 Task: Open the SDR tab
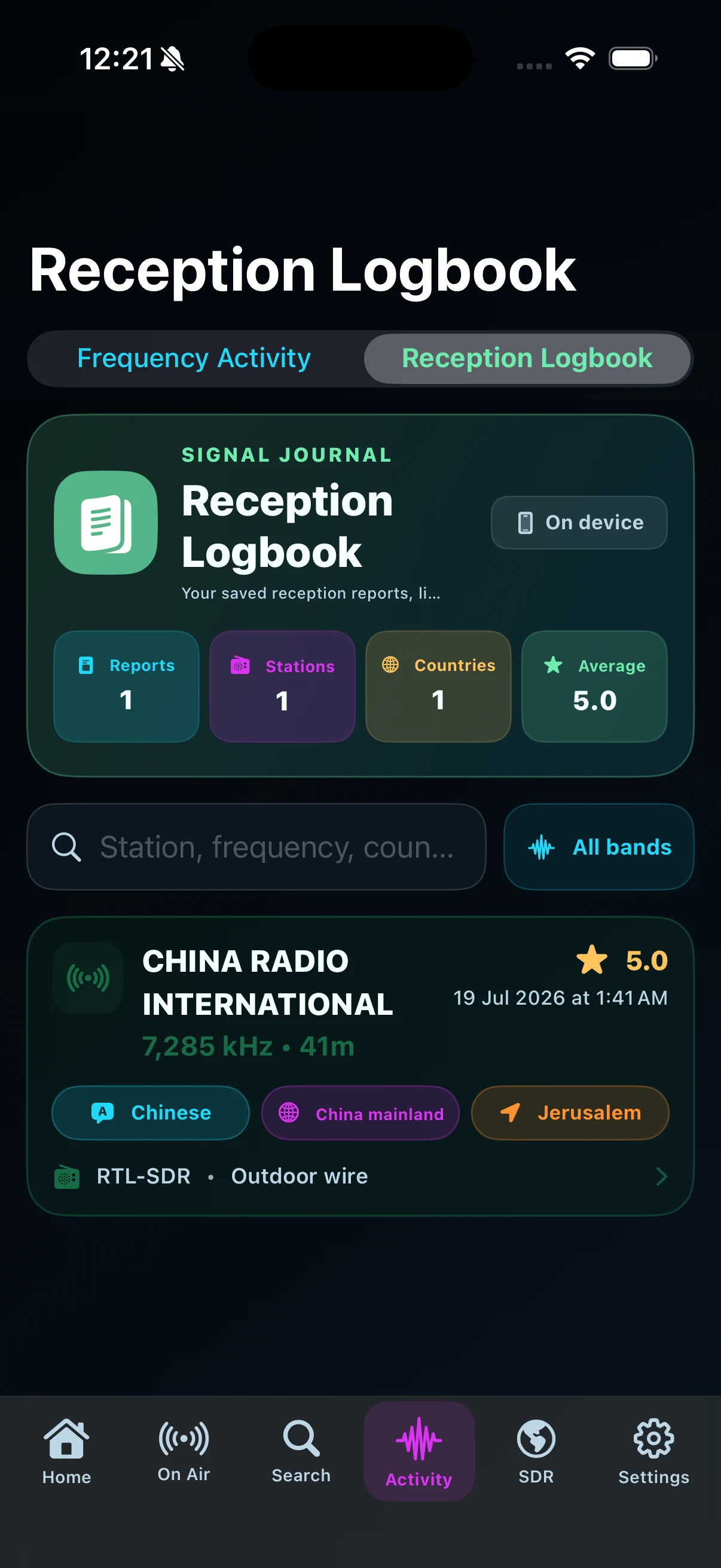tap(536, 1451)
